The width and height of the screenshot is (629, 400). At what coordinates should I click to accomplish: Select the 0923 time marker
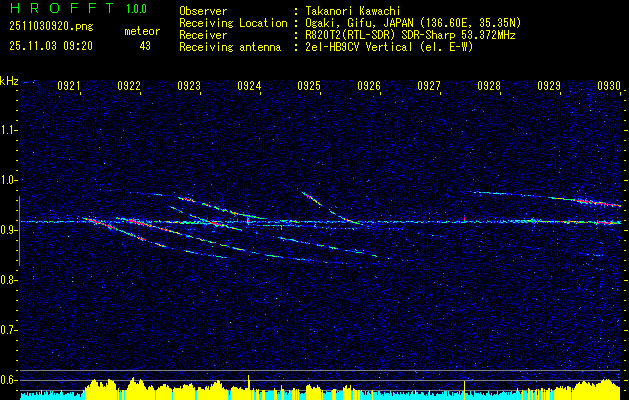click(189, 85)
